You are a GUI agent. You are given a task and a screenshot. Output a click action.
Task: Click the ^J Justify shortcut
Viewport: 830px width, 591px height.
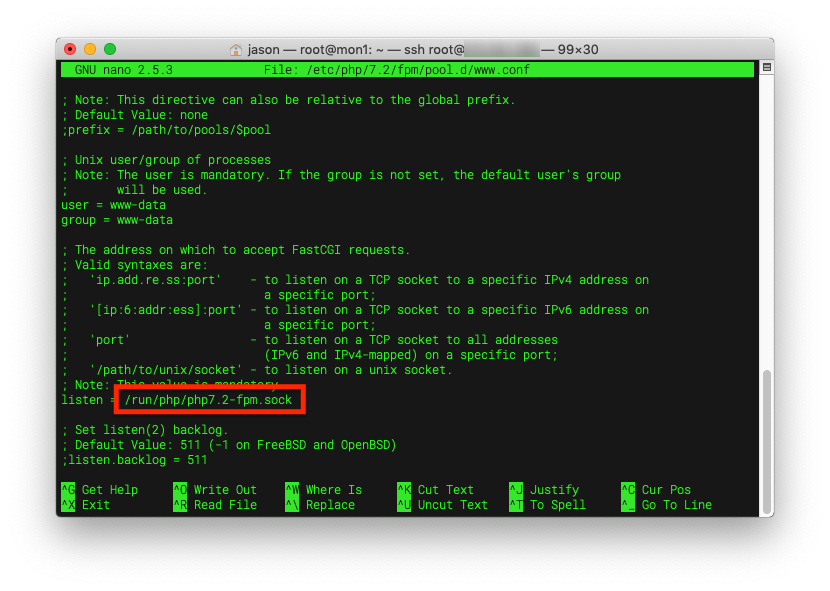(x=544, y=490)
